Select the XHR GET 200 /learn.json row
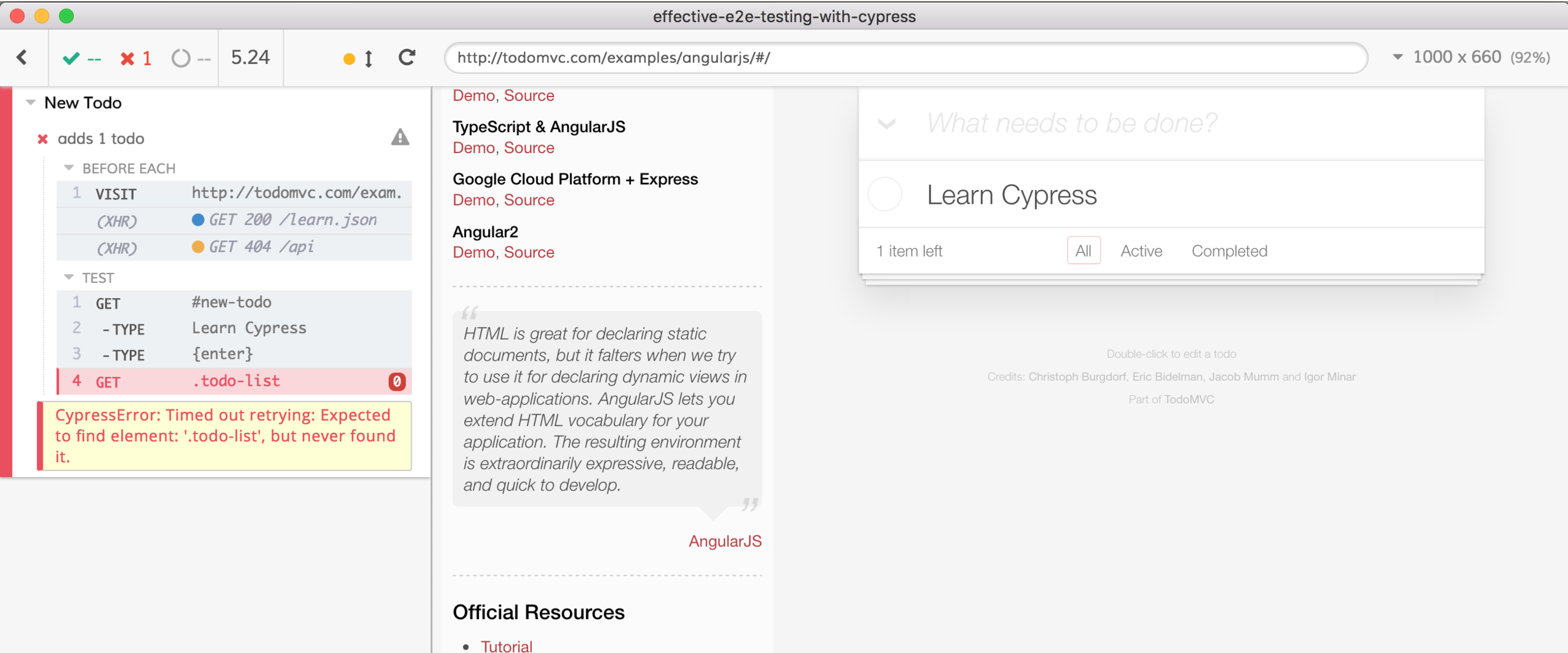Image resolution: width=1568 pixels, height=653 pixels. point(235,220)
